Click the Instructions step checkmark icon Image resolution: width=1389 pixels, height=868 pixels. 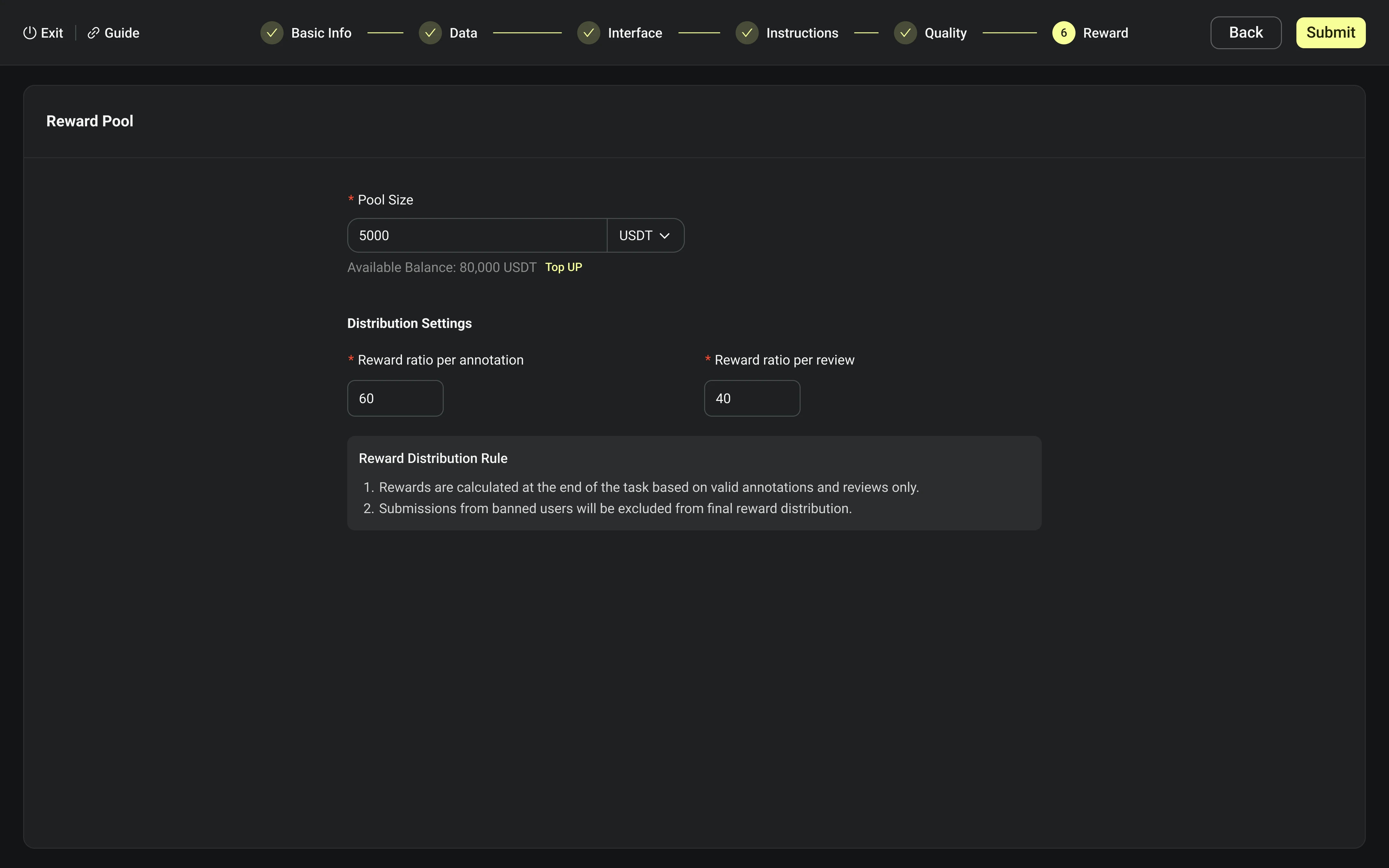747,33
